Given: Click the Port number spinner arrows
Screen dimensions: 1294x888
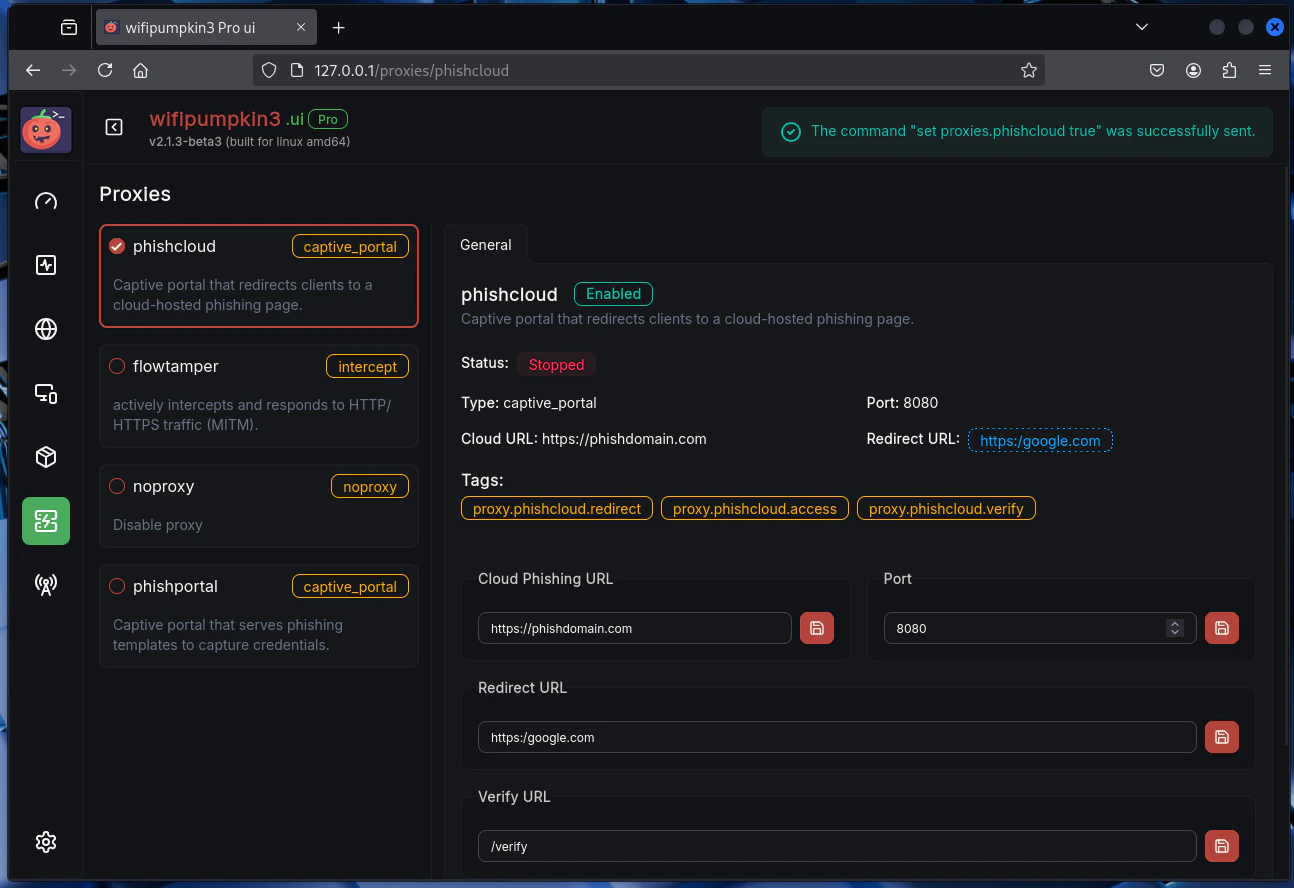Looking at the screenshot, I should (1175, 628).
